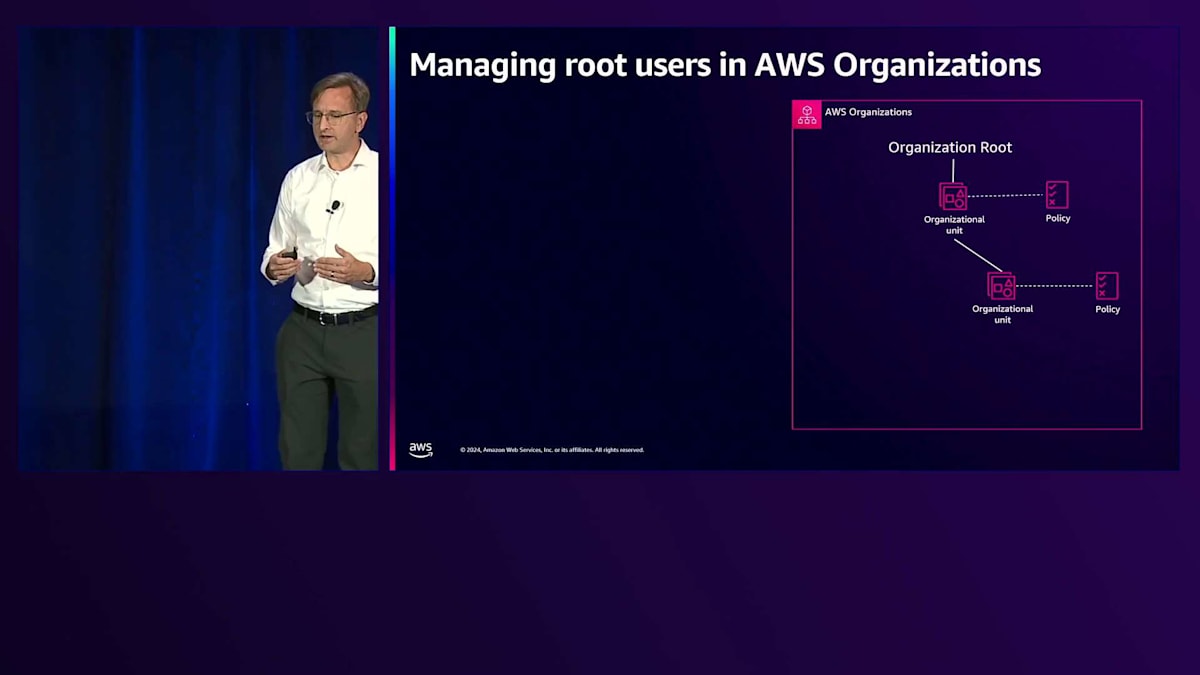Viewport: 1200px width, 675px height.
Task: Select the upper Organizational unit icon
Action: coord(953,196)
